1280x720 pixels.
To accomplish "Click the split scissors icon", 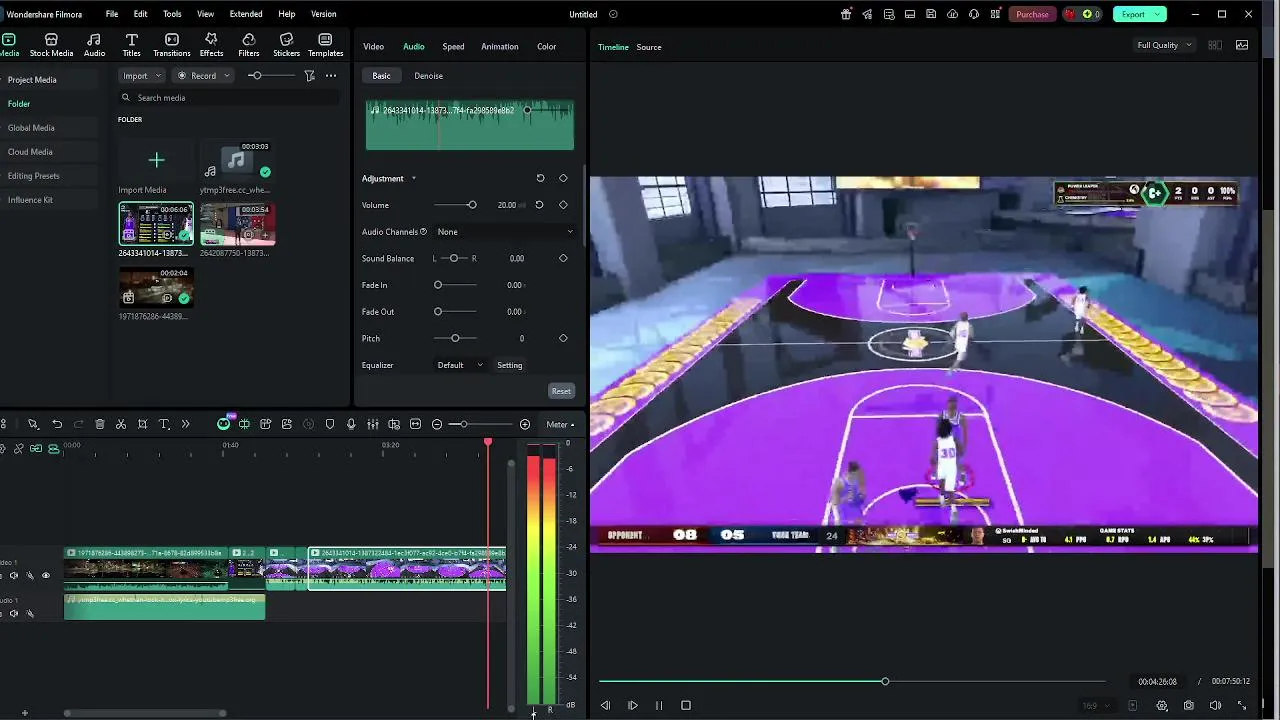I will (121, 424).
